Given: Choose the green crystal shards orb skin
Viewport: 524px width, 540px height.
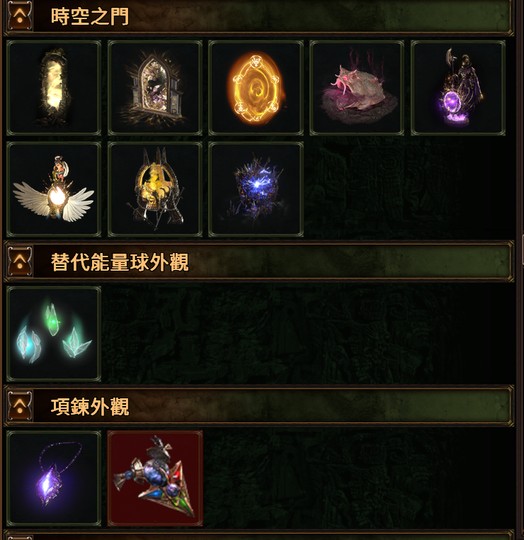Looking at the screenshot, I should click(x=54, y=333).
